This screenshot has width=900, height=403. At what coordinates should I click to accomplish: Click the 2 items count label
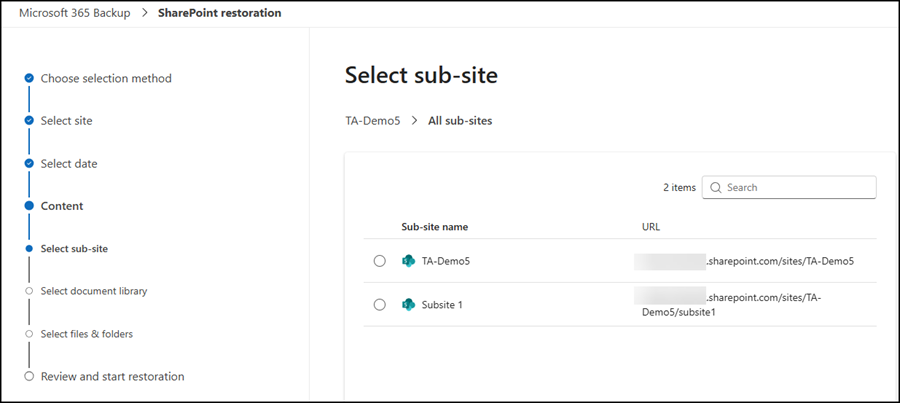[680, 188]
